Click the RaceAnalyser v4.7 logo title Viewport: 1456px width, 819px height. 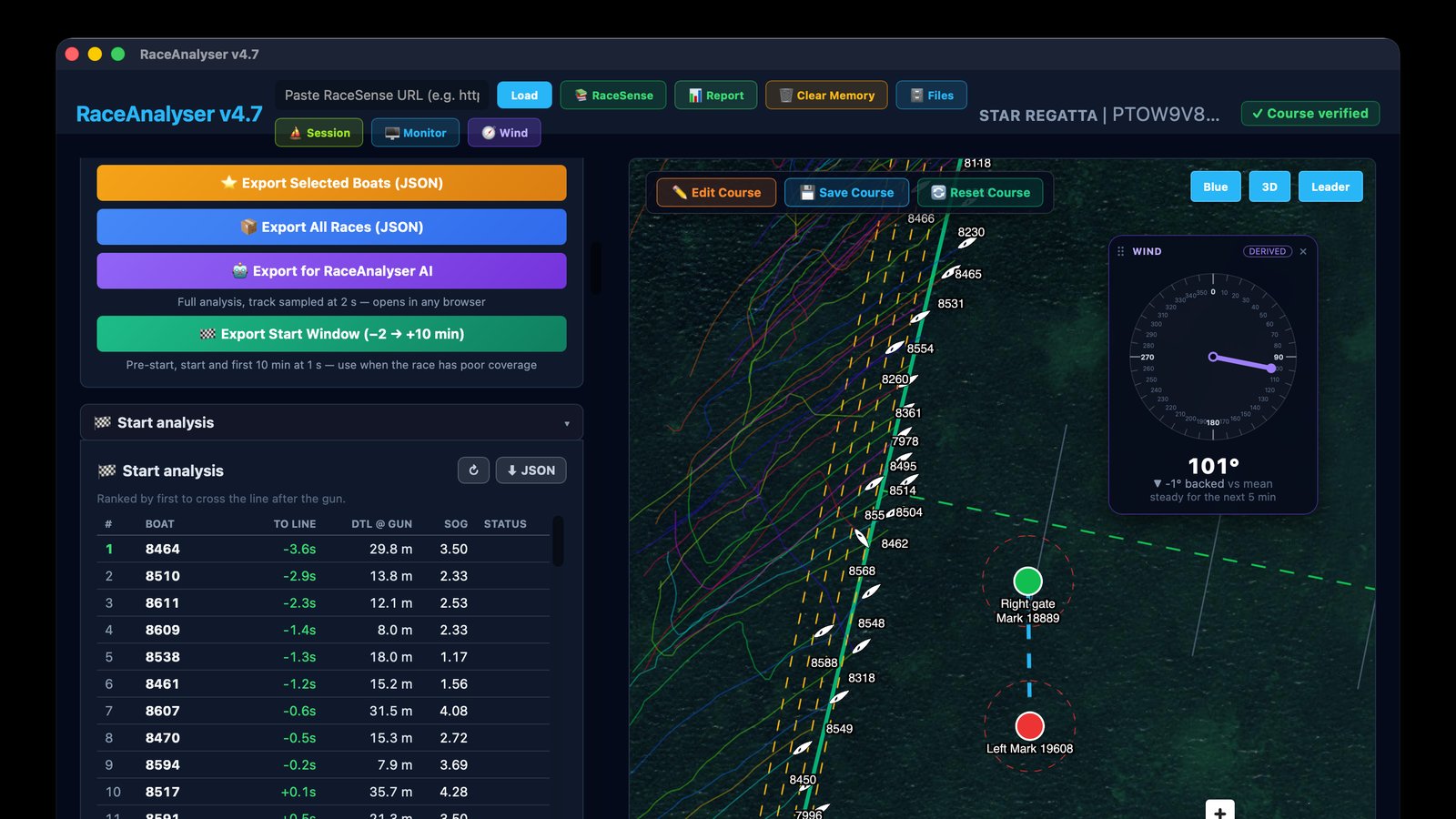pos(169,114)
